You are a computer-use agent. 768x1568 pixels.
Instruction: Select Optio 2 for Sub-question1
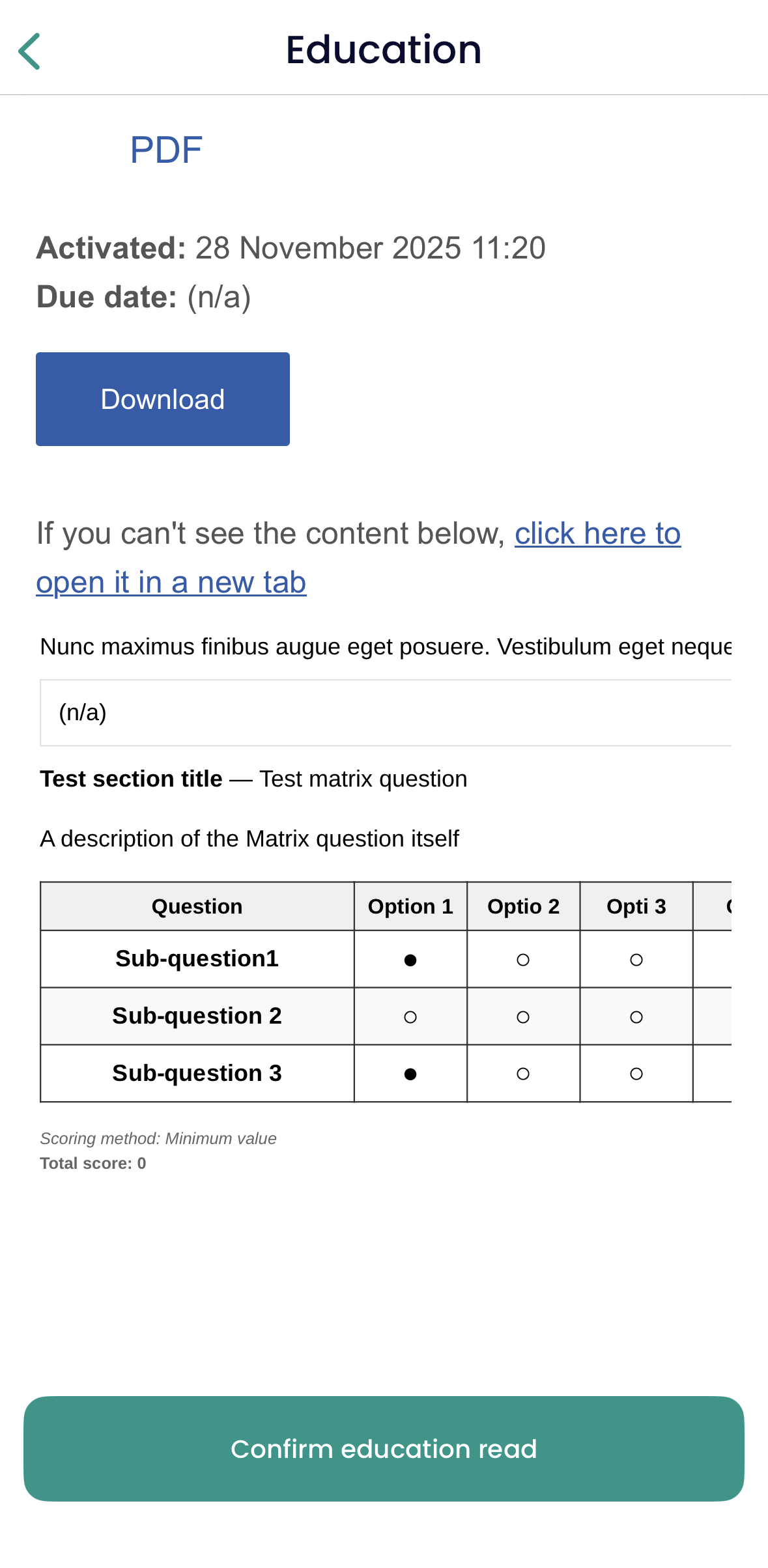tap(523, 960)
